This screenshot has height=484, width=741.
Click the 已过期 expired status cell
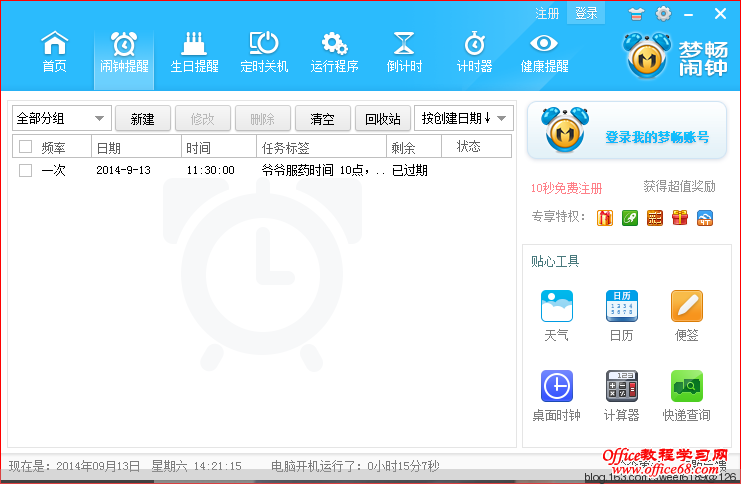click(x=409, y=170)
